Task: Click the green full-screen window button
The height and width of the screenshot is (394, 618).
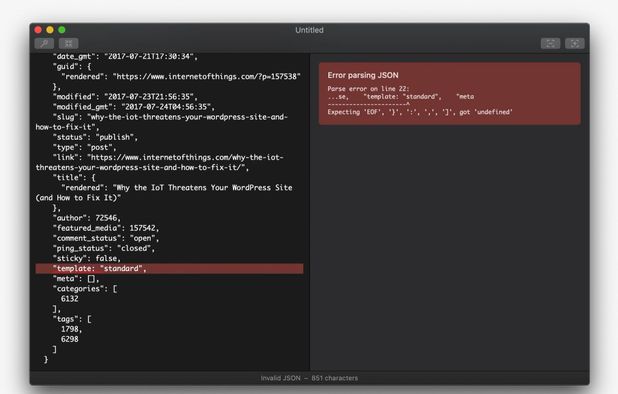Action: pyautogui.click(x=62, y=30)
